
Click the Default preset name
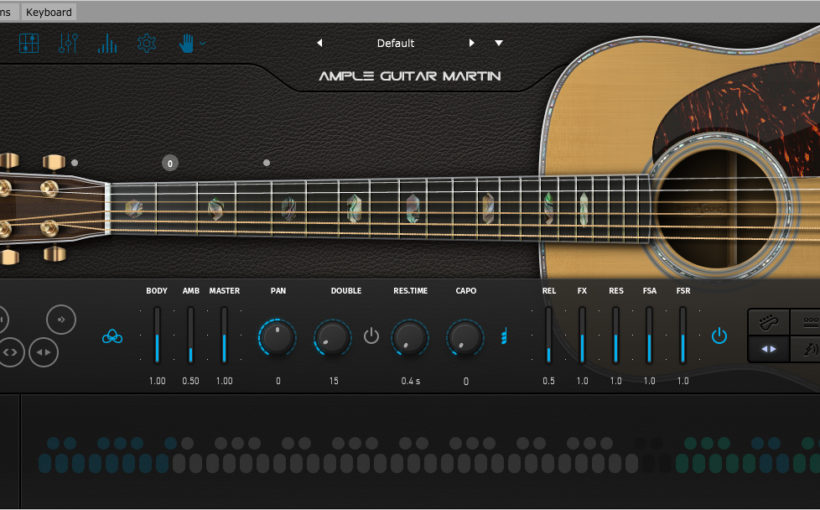[x=395, y=43]
